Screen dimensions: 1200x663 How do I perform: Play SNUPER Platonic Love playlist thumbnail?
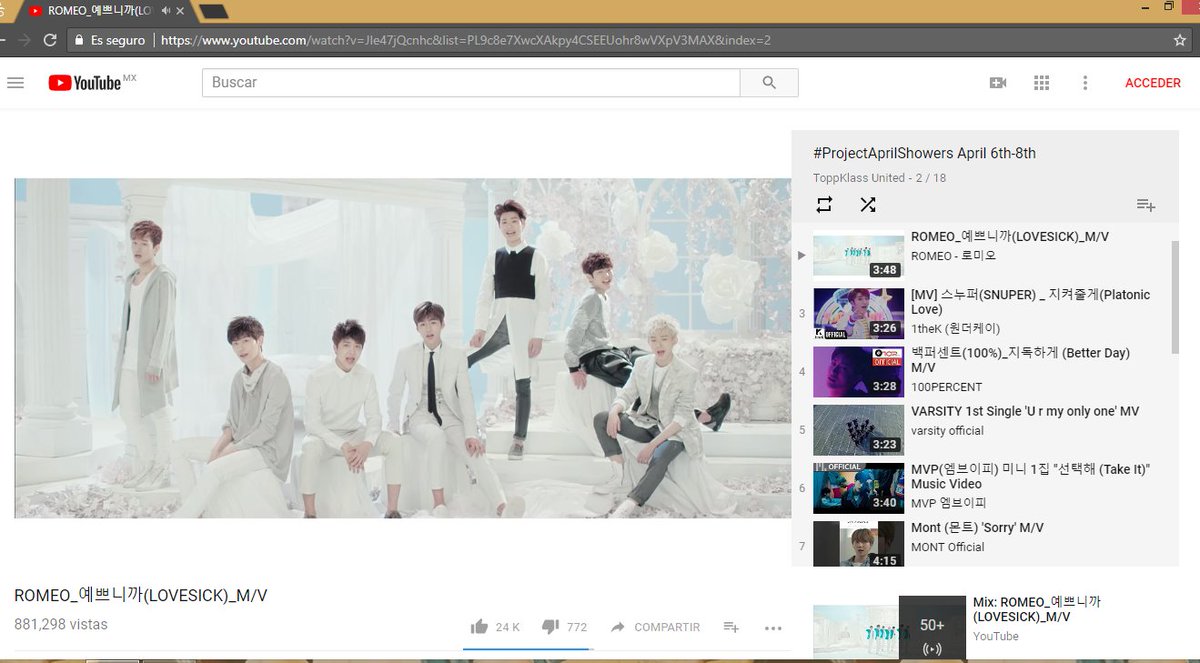[x=858, y=313]
